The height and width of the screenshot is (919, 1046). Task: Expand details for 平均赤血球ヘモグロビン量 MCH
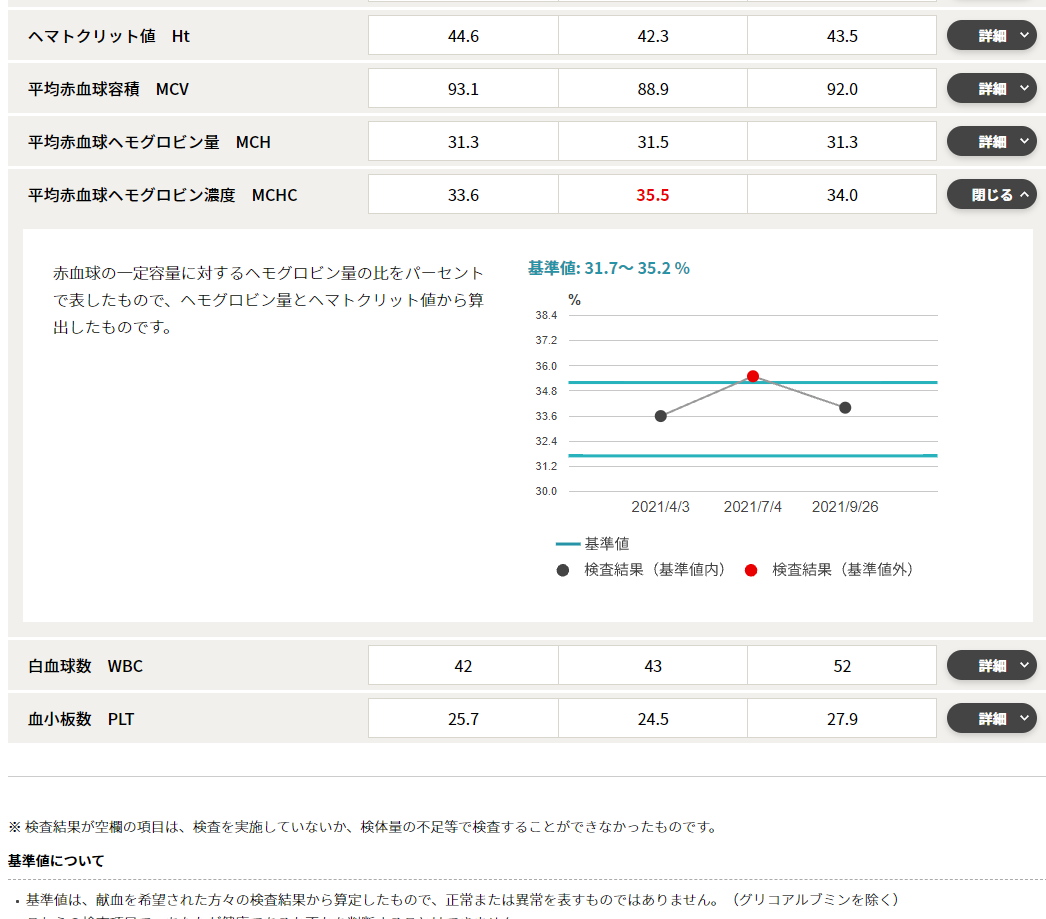991,140
